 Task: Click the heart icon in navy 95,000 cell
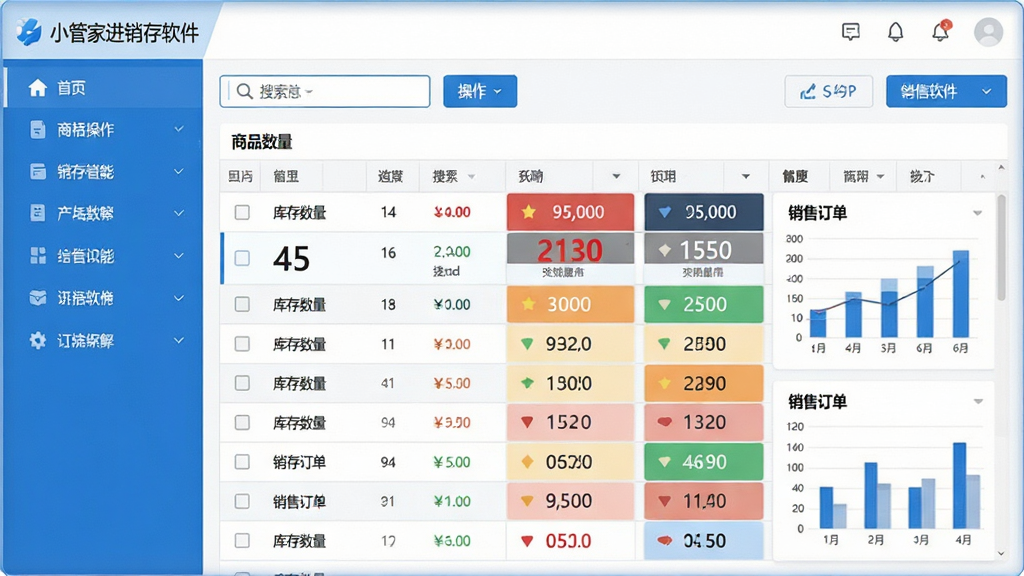pyautogui.click(x=664, y=212)
